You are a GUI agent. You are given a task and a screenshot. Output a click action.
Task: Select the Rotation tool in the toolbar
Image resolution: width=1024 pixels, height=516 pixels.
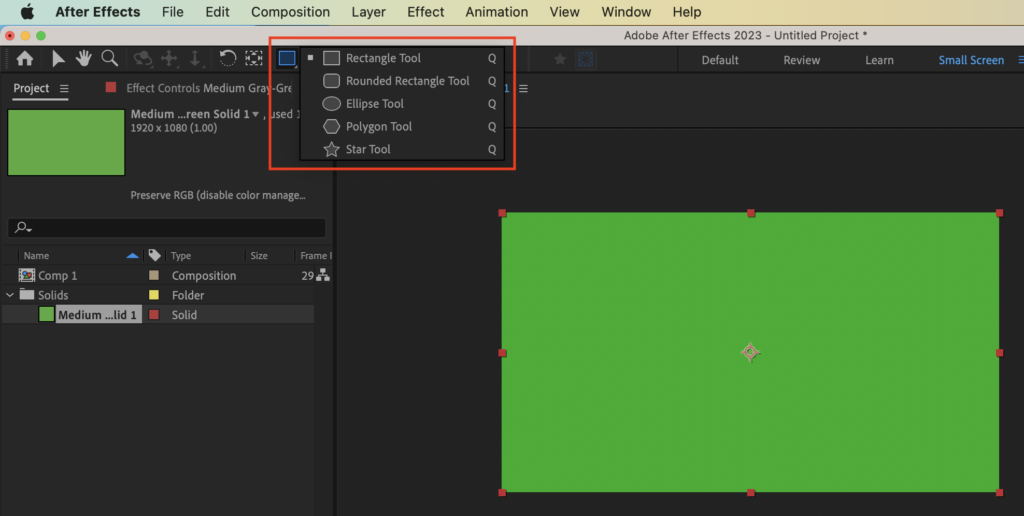coord(228,59)
